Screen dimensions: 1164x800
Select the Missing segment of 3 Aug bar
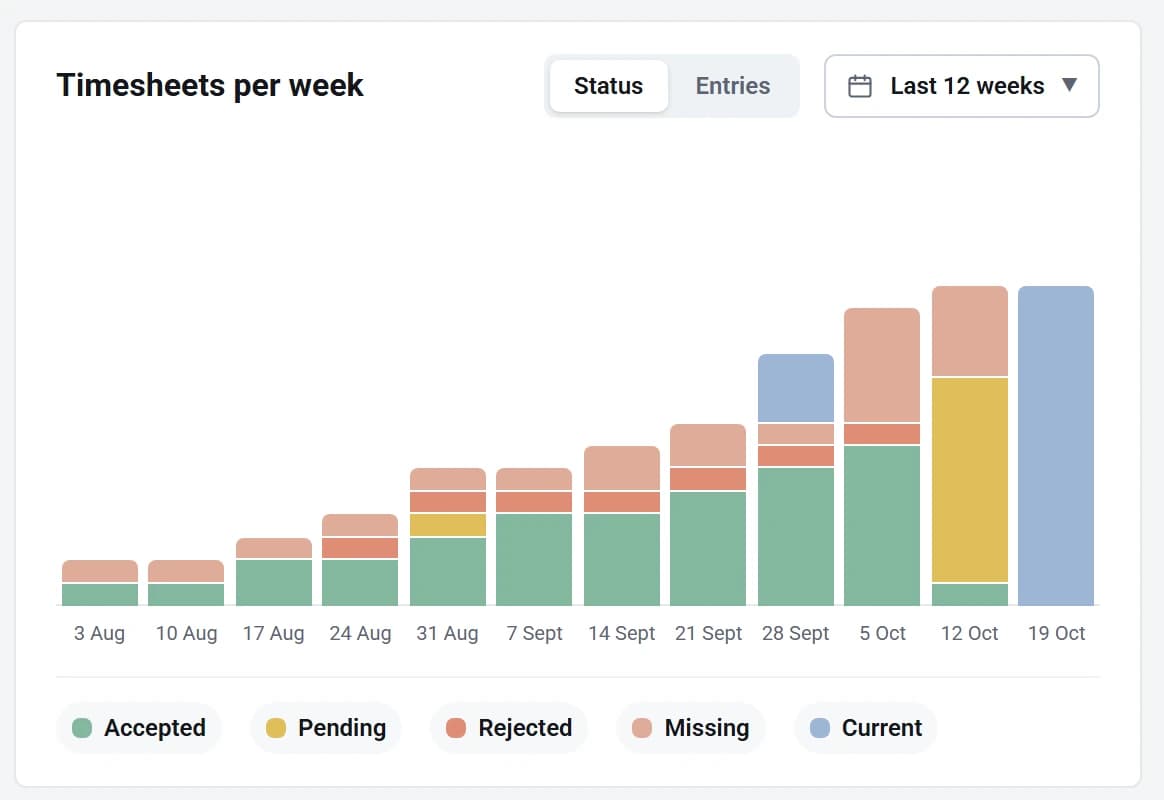(100, 571)
